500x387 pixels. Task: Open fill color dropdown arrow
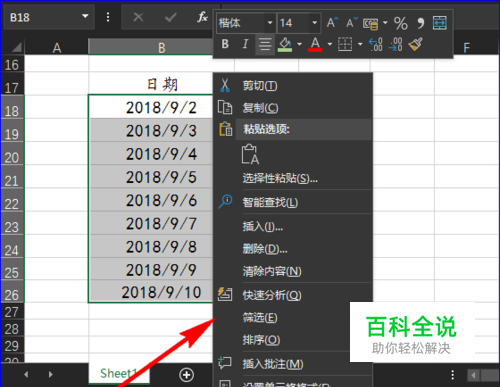click(x=300, y=44)
